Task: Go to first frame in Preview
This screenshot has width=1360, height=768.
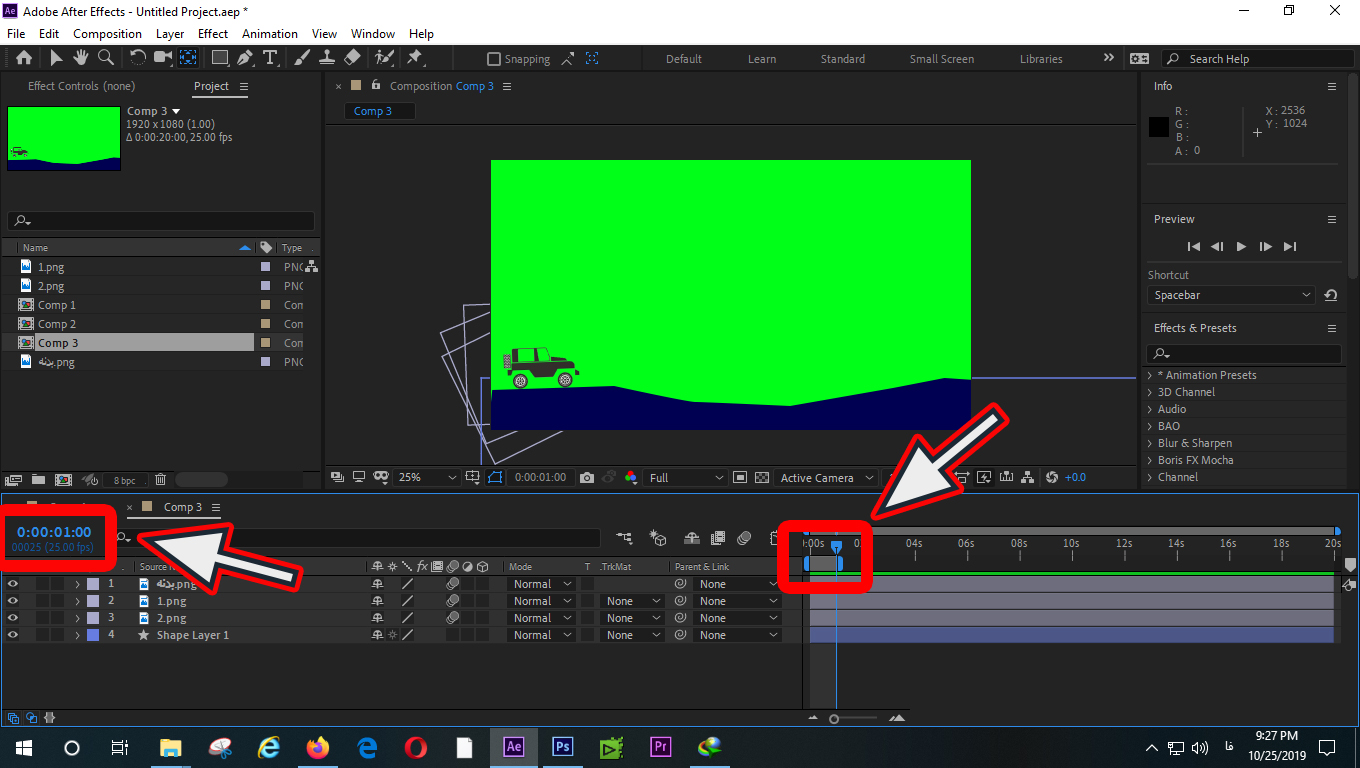Action: (x=1193, y=246)
